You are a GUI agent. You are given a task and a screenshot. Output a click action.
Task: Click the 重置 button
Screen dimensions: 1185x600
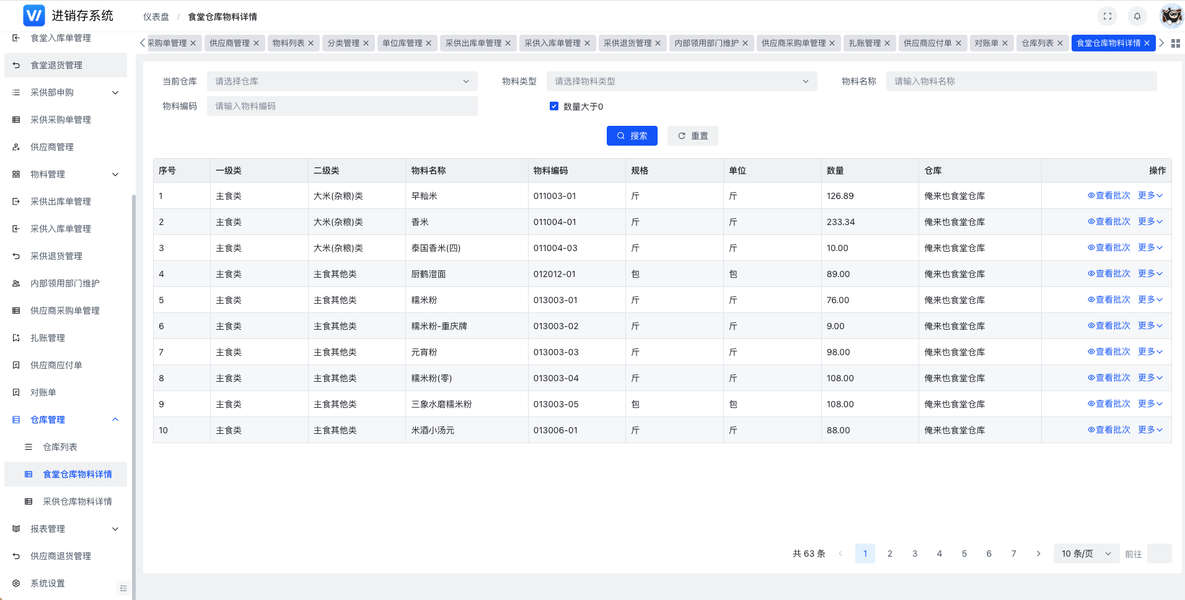pos(692,136)
